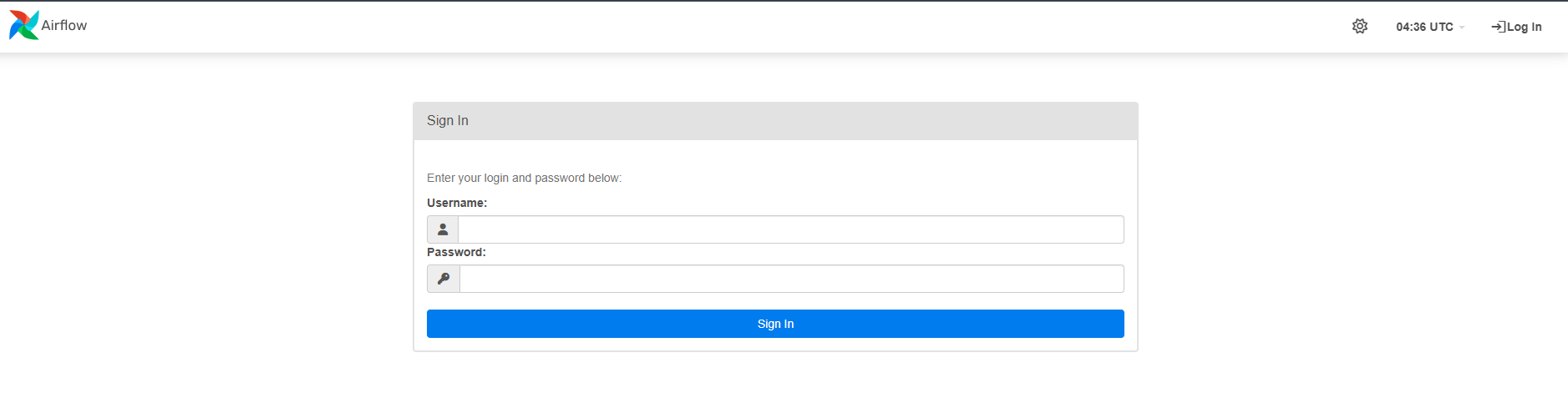Click the Sign In panel header

pos(775,121)
